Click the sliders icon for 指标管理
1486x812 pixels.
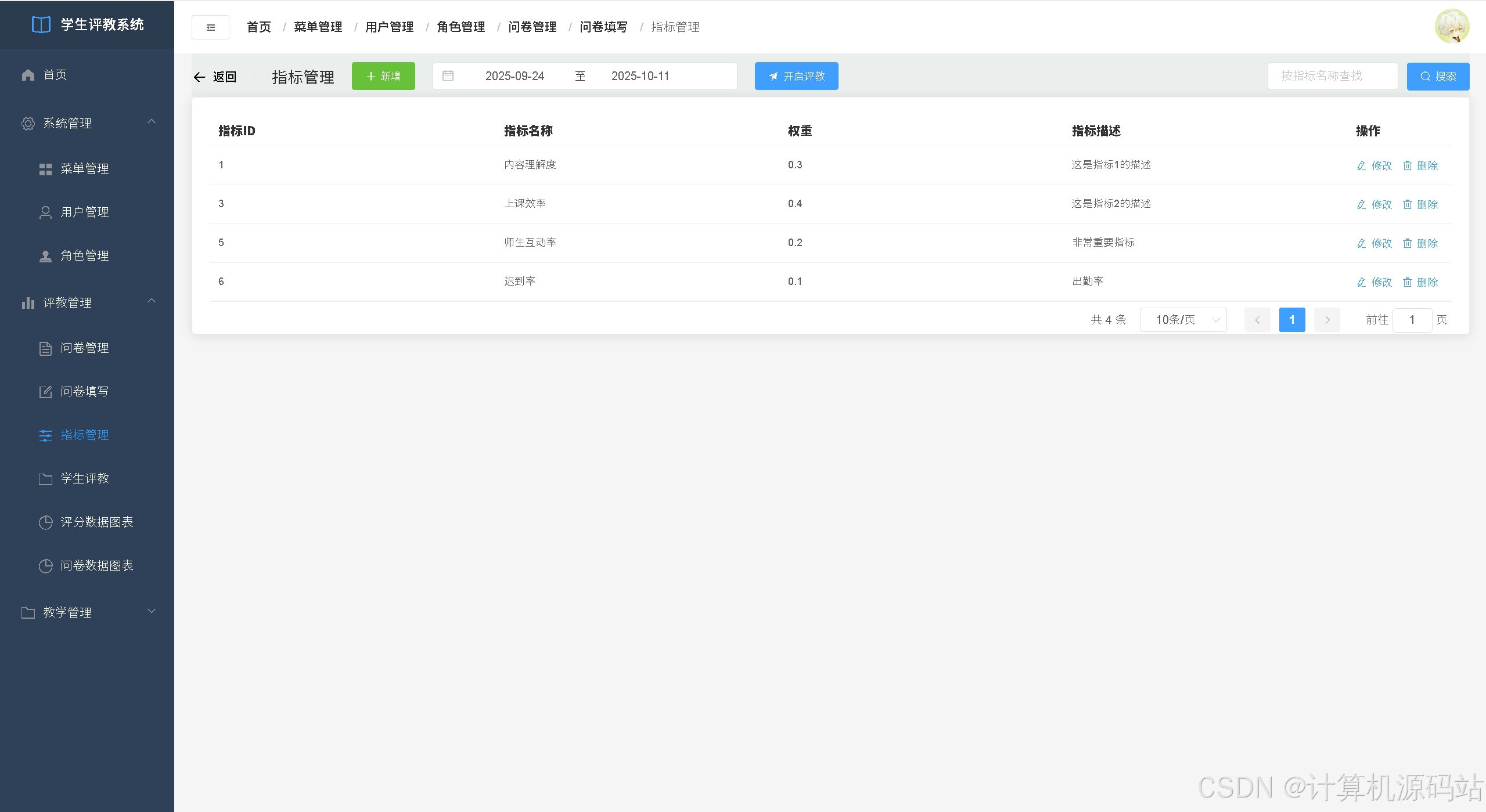click(45, 435)
